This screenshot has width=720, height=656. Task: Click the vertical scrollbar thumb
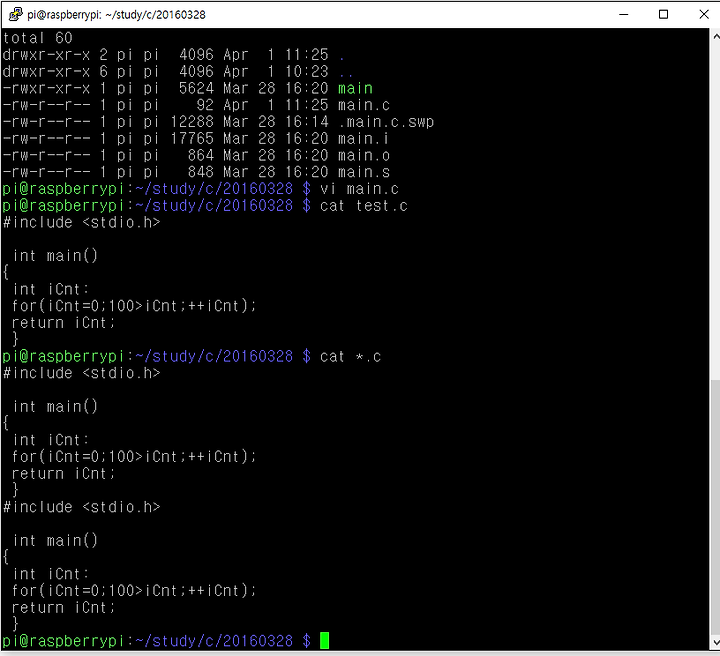pyautogui.click(x=715, y=507)
